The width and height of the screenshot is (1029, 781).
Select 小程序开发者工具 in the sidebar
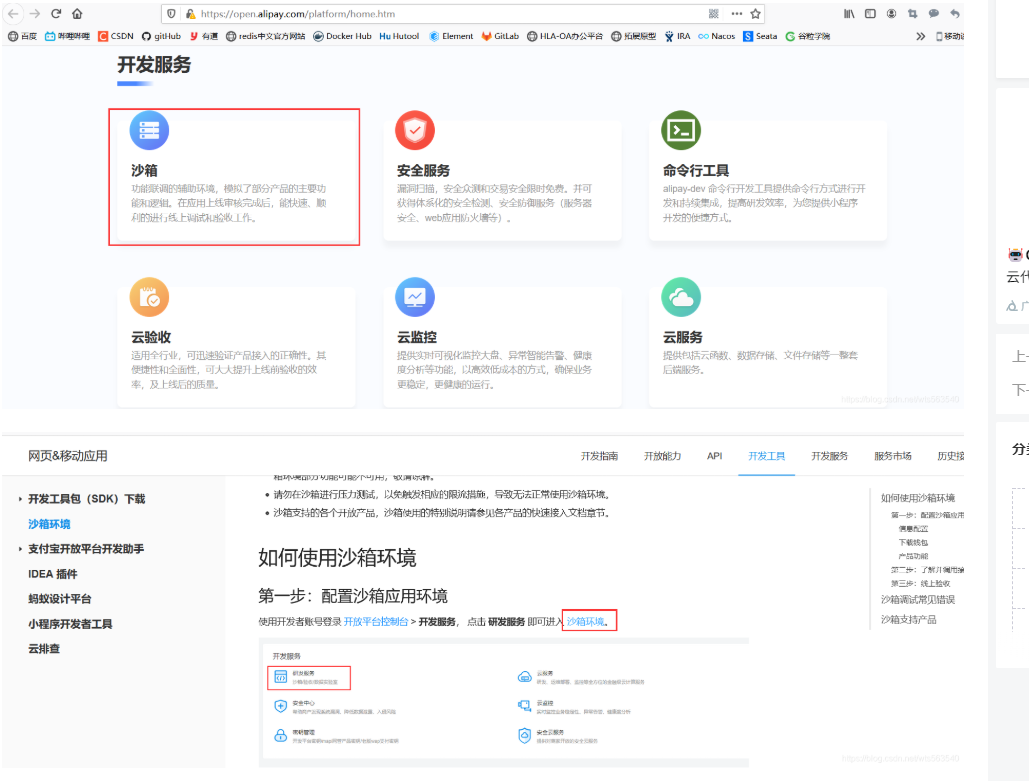pyautogui.click(x=70, y=623)
